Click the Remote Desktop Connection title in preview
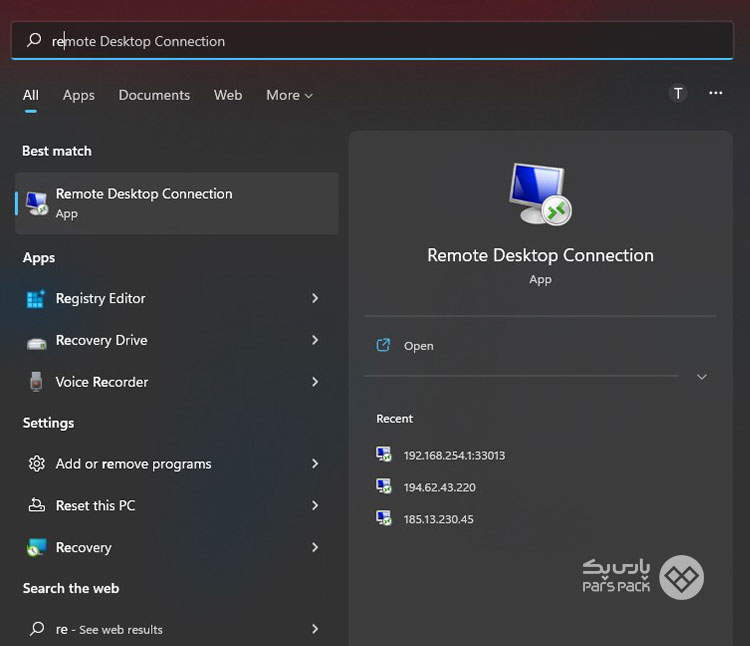The height and width of the screenshot is (646, 750). point(540,255)
